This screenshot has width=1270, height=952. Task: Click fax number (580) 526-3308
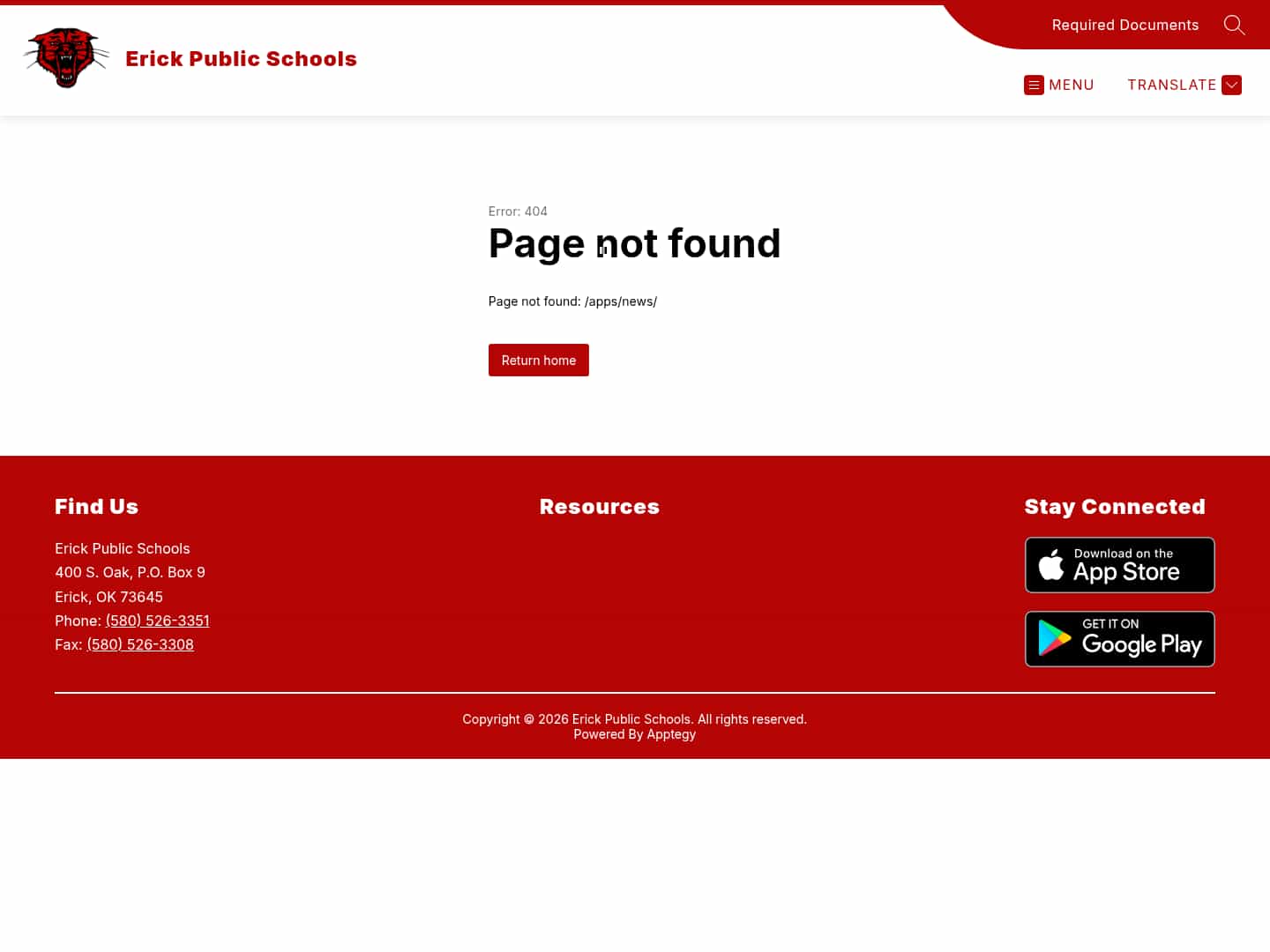pos(139,644)
